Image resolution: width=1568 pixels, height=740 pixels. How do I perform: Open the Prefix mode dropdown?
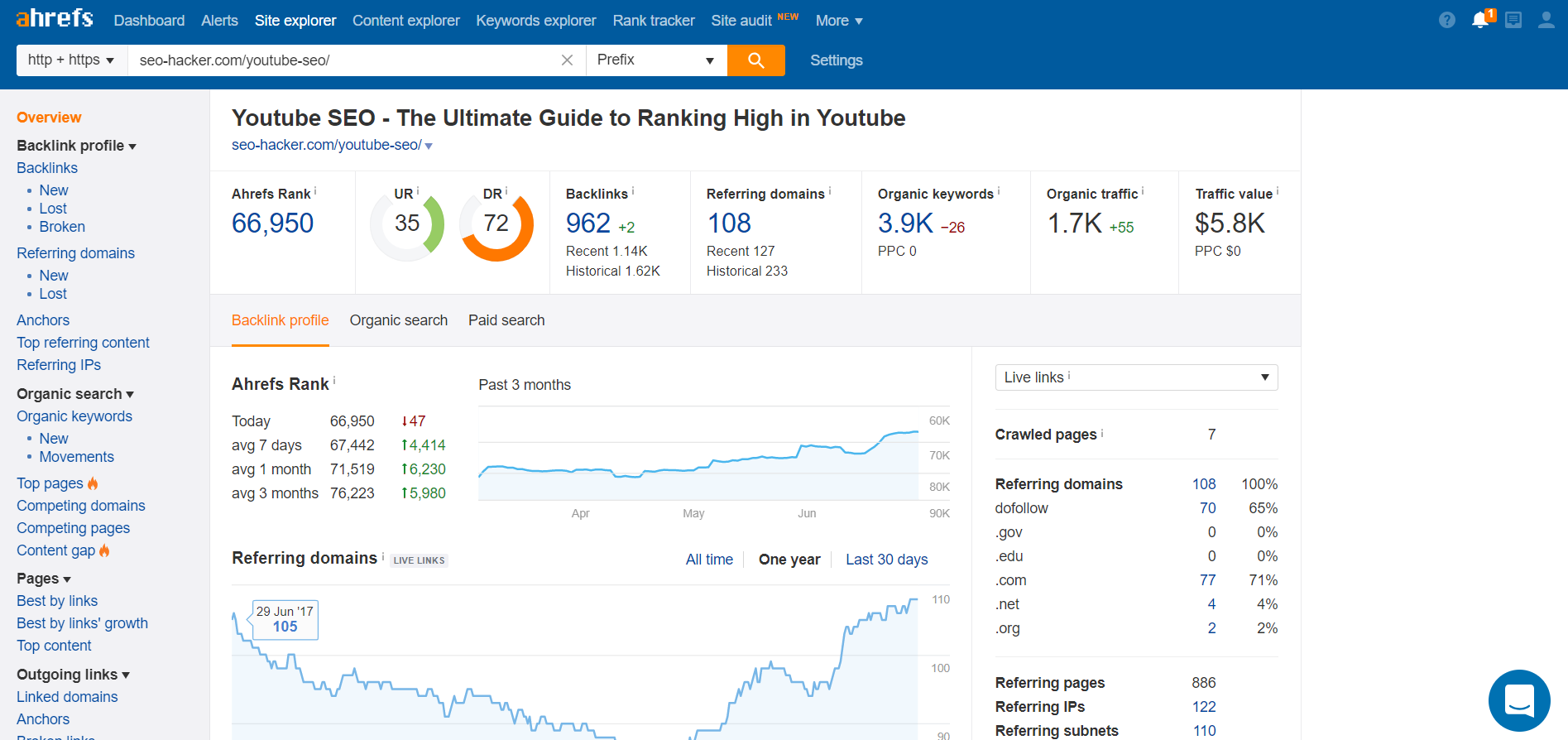655,60
